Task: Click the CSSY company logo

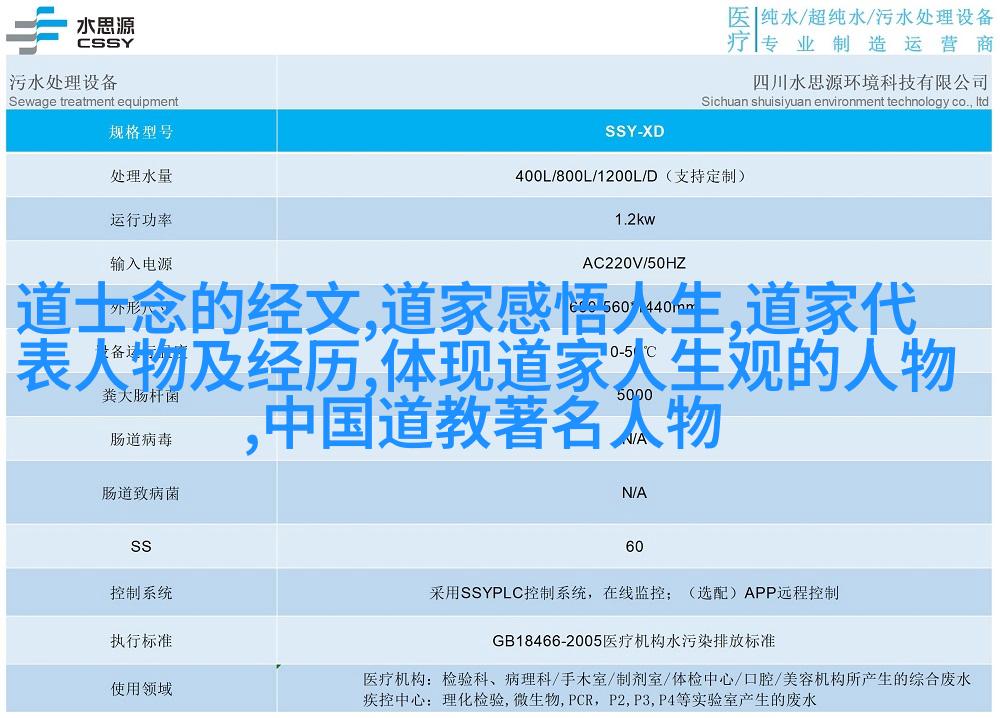Action: pos(70,30)
